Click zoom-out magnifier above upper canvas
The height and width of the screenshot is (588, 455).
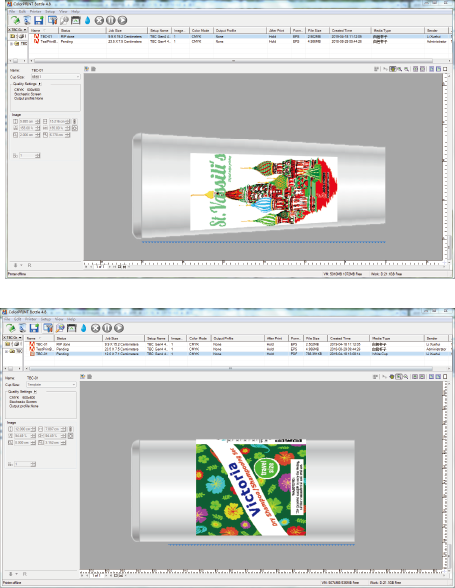(x=407, y=69)
